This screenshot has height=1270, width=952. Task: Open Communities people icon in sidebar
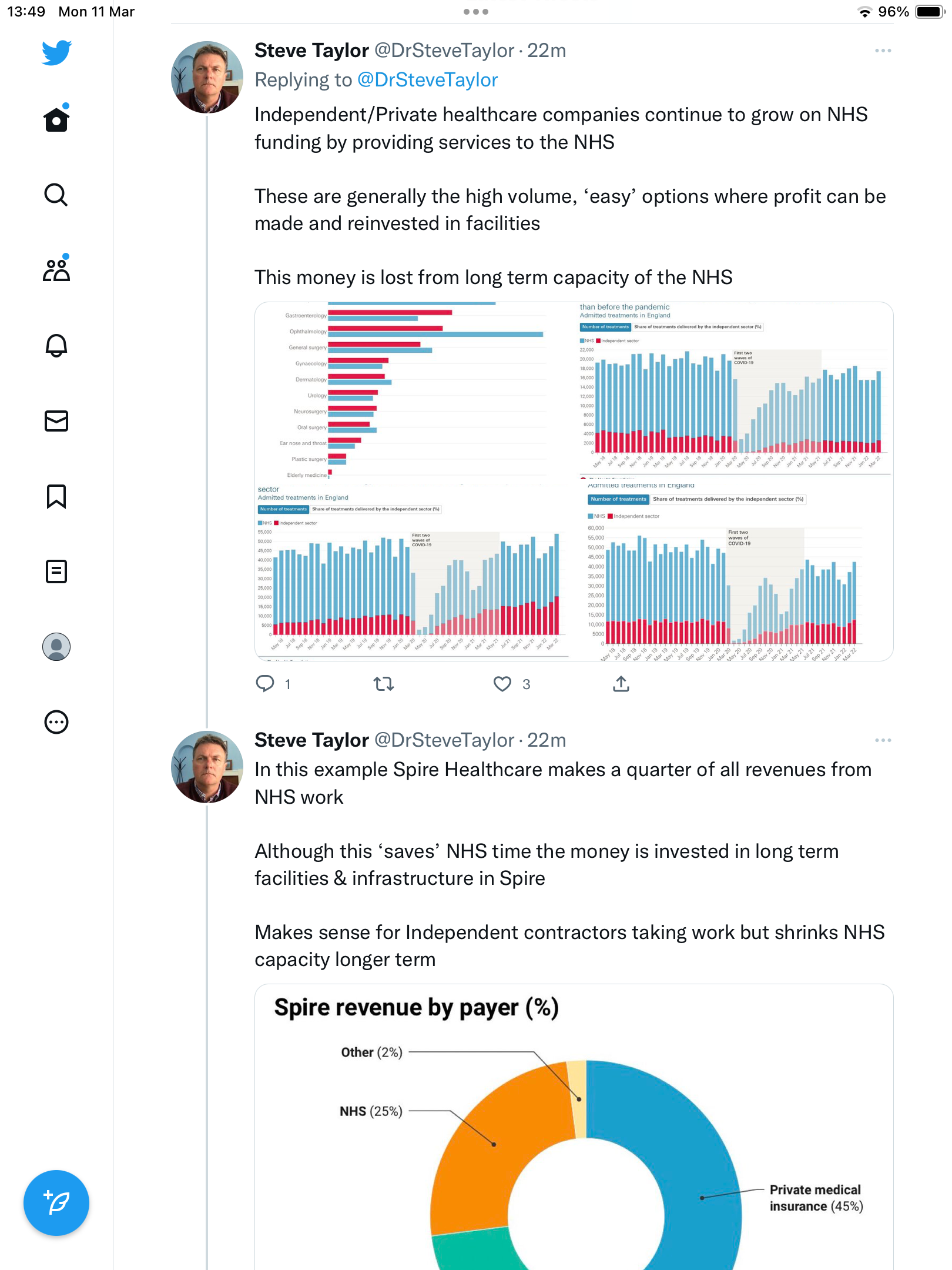(x=56, y=269)
